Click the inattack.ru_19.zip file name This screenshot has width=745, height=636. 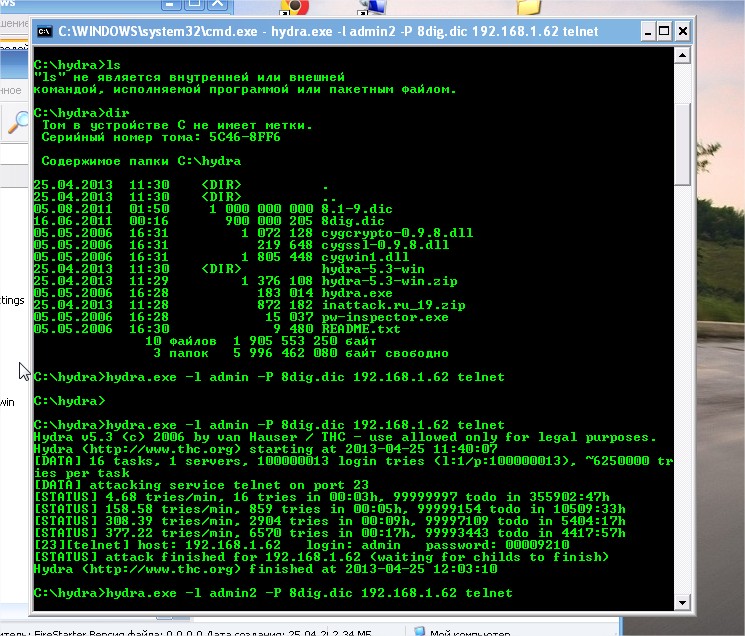[x=393, y=305]
